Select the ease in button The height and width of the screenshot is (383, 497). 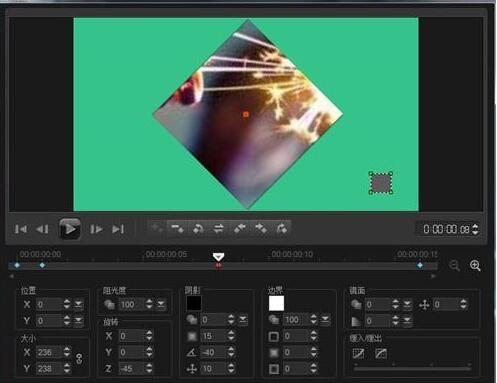pyautogui.click(x=358, y=353)
